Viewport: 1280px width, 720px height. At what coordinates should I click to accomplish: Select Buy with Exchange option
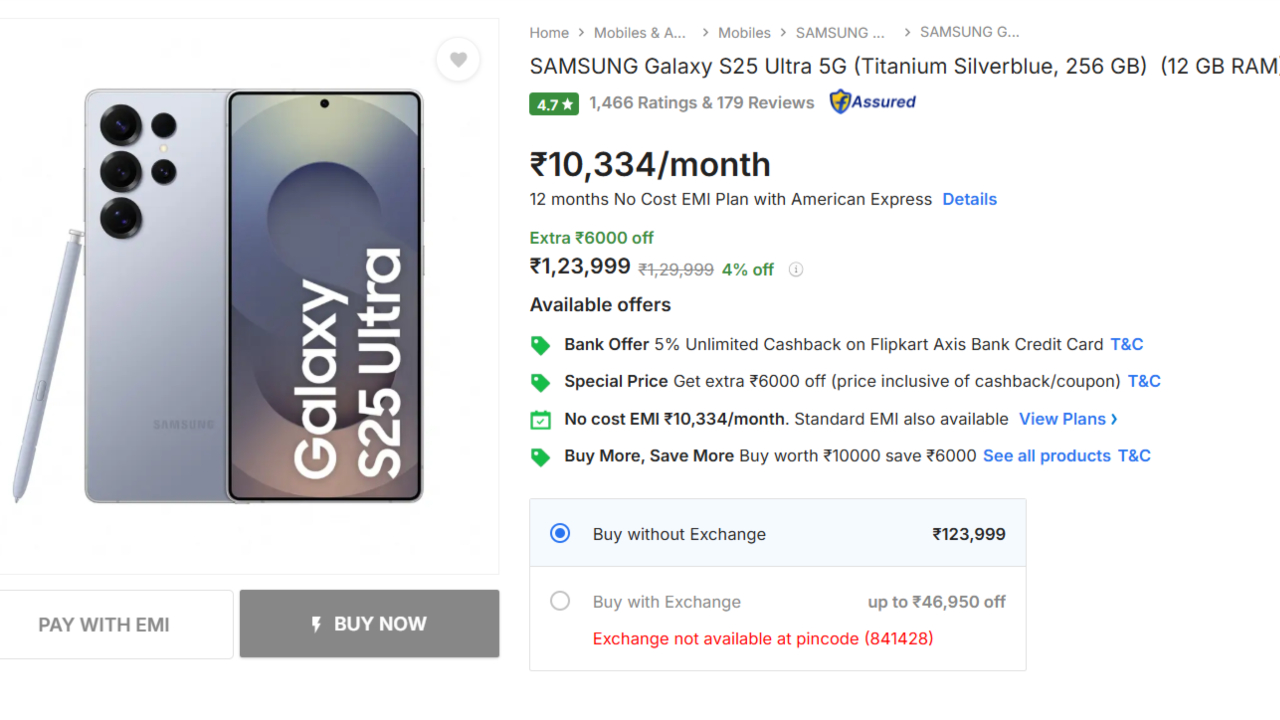pos(560,601)
